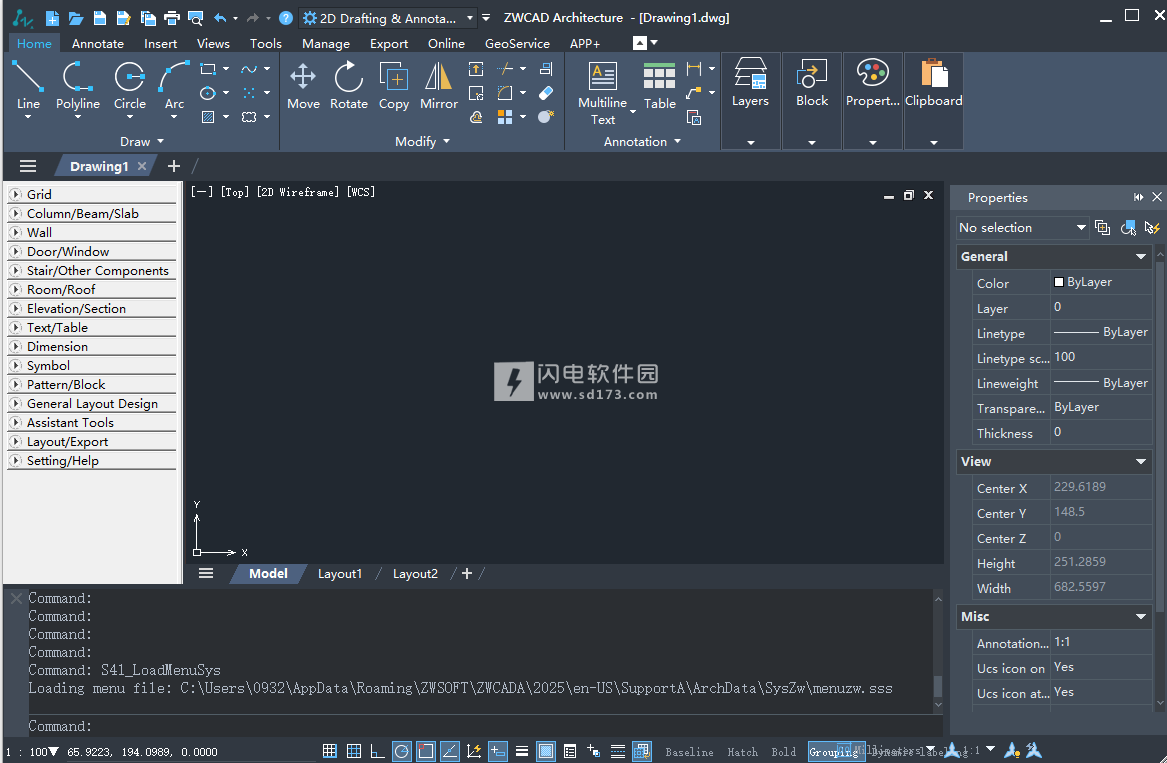This screenshot has height=763, width=1167.
Task: Toggle Ortho mode in status bar
Action: tap(377, 751)
